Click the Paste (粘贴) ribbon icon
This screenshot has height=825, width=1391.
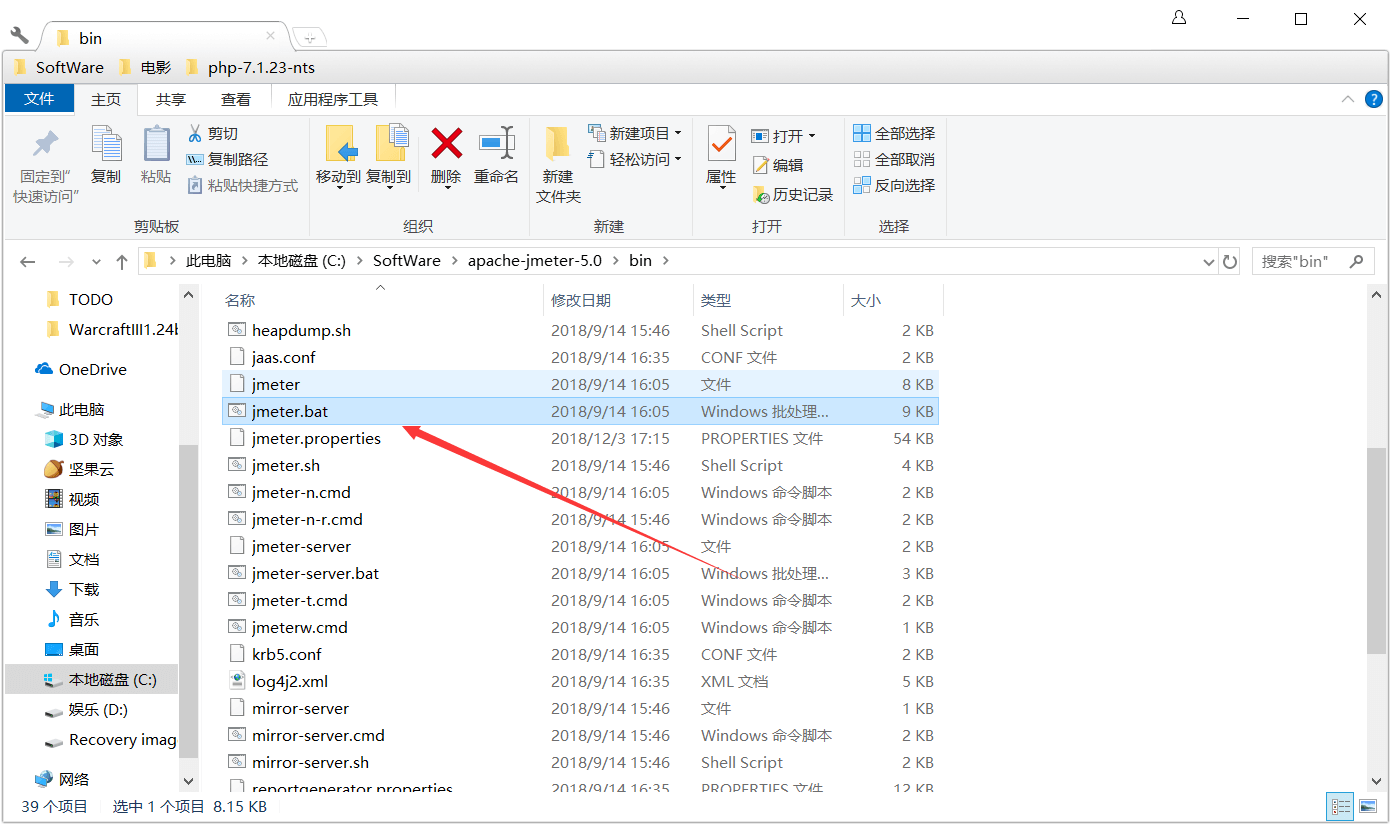[x=156, y=144]
